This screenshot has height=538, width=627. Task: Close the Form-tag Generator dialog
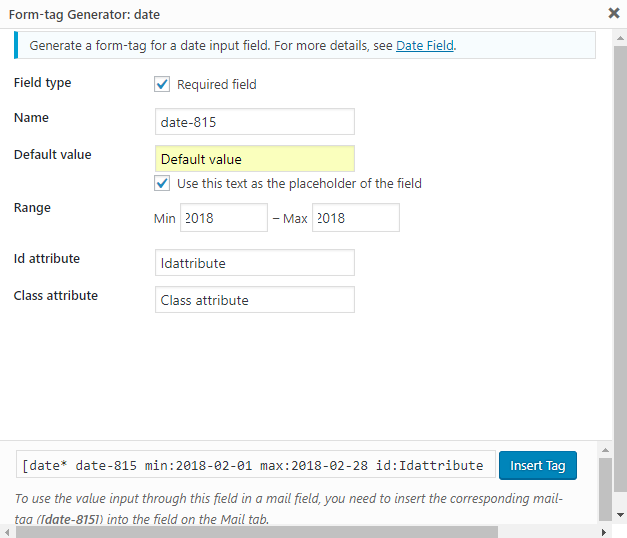pyautogui.click(x=612, y=13)
